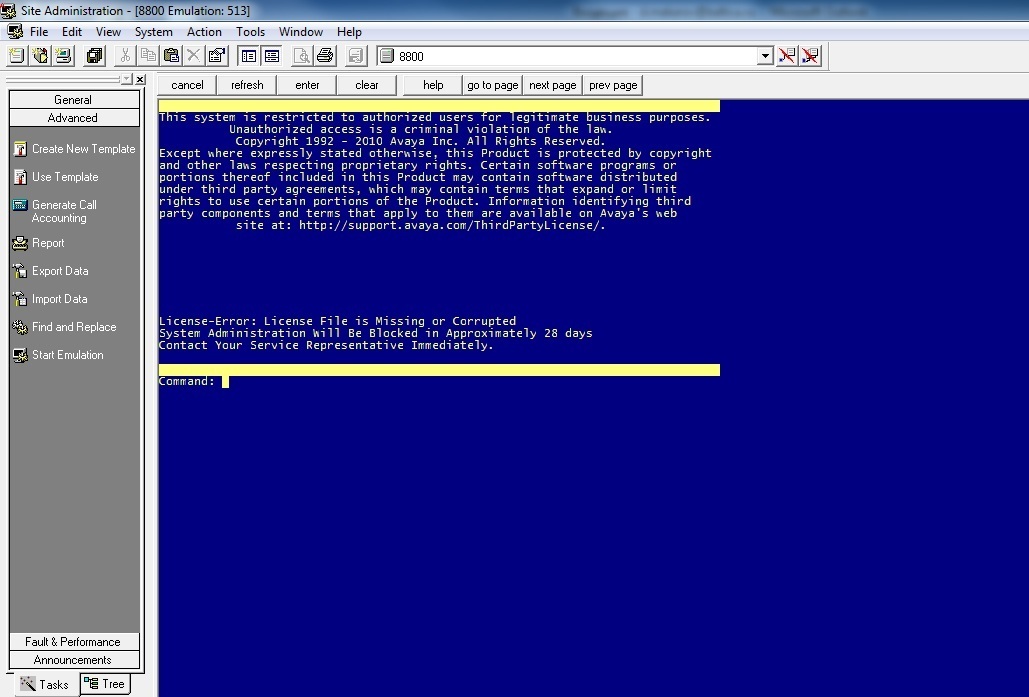Switch to the Tasks tab

(x=45, y=684)
